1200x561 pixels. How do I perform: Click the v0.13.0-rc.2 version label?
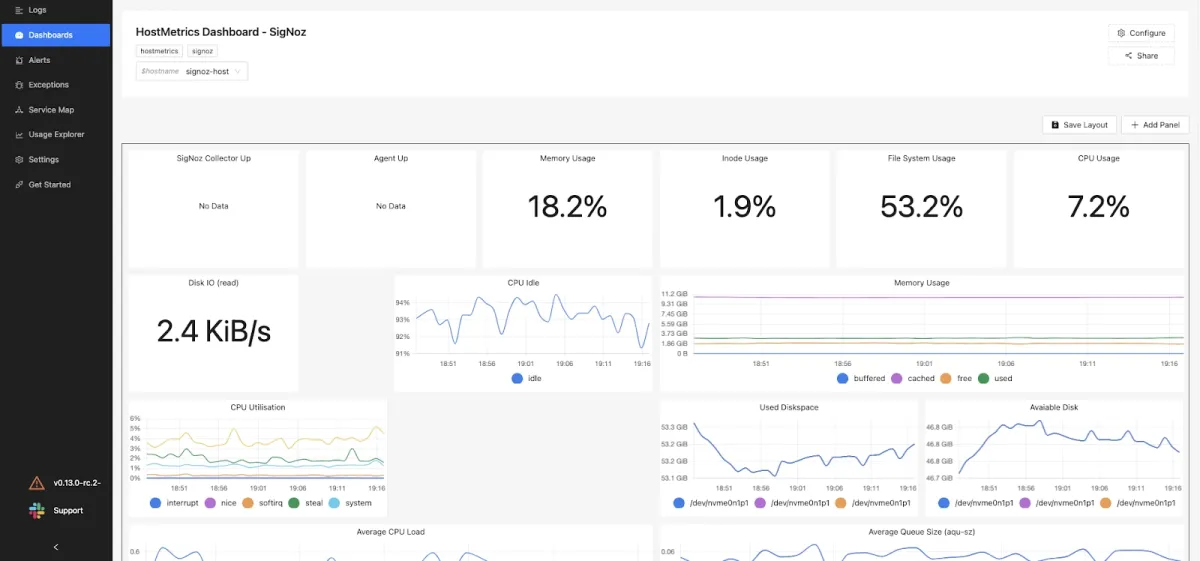tap(77, 482)
